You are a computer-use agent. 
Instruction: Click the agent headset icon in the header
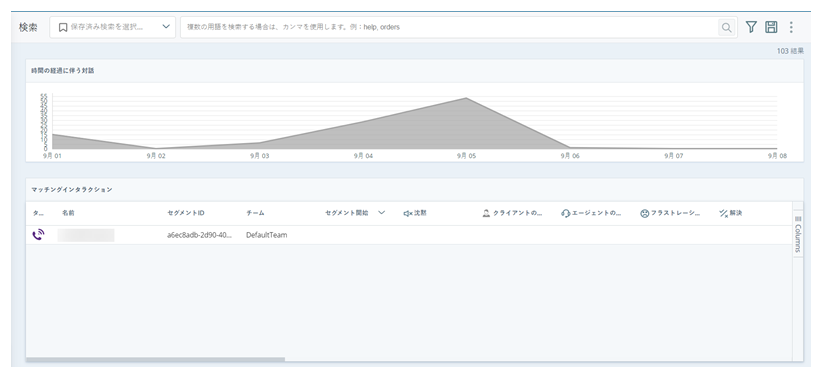click(x=565, y=214)
